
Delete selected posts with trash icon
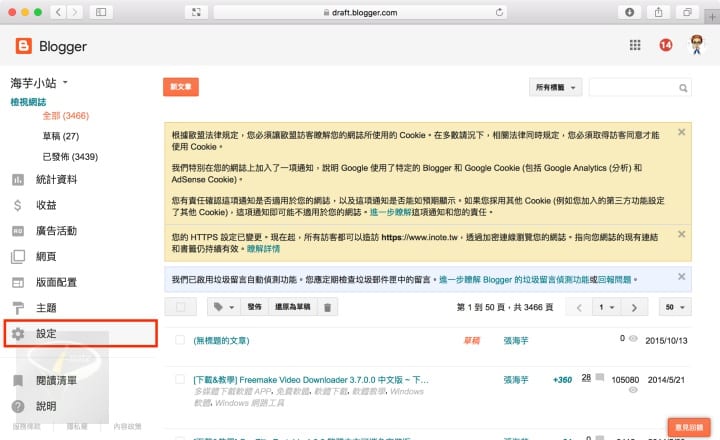(x=327, y=307)
